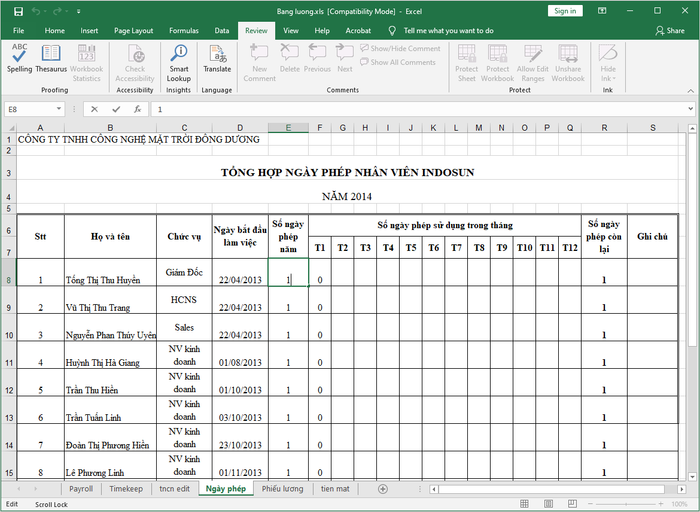The image size is (700, 512).
Task: Open the Translate tool
Action: (x=217, y=58)
